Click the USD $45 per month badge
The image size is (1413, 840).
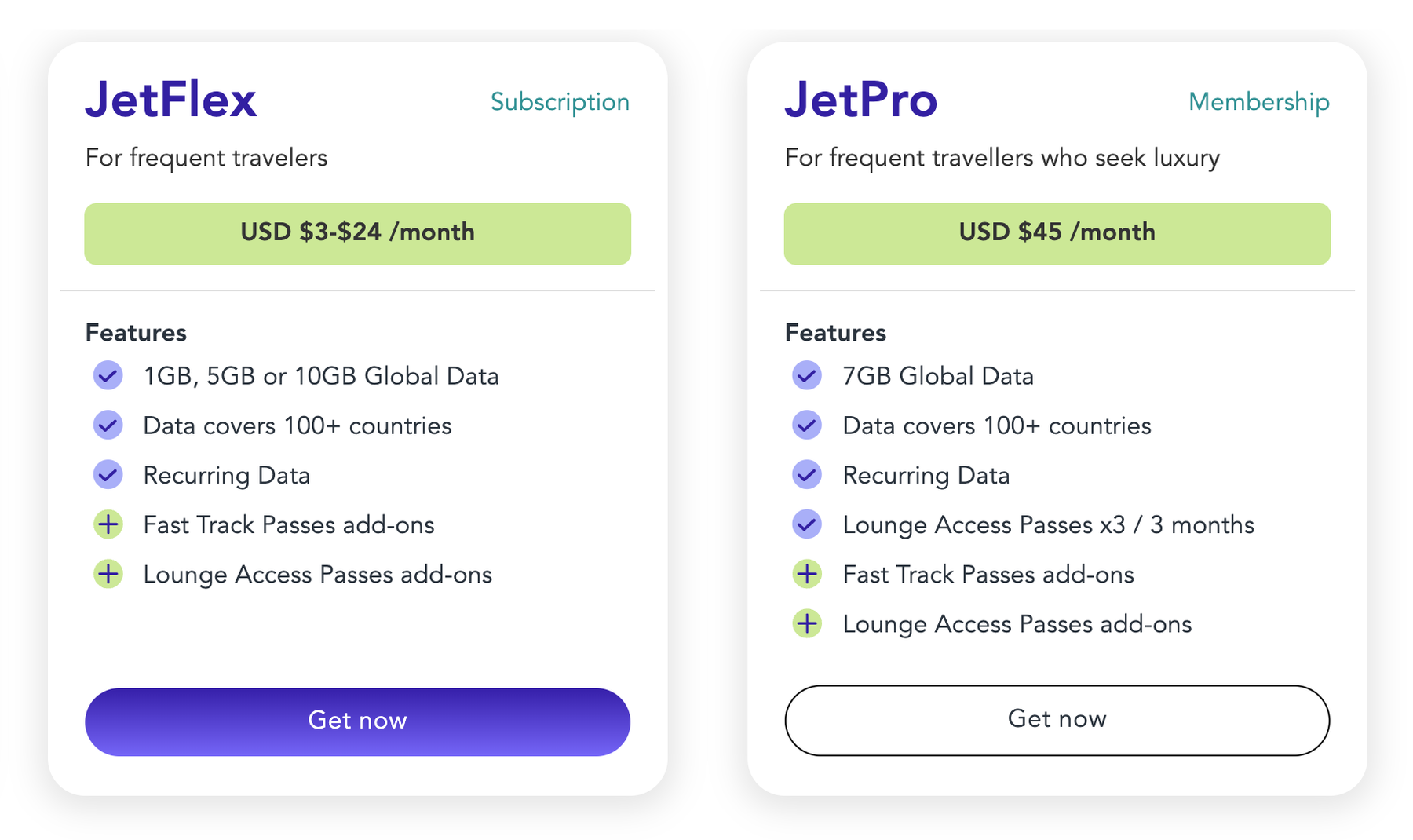(1056, 232)
